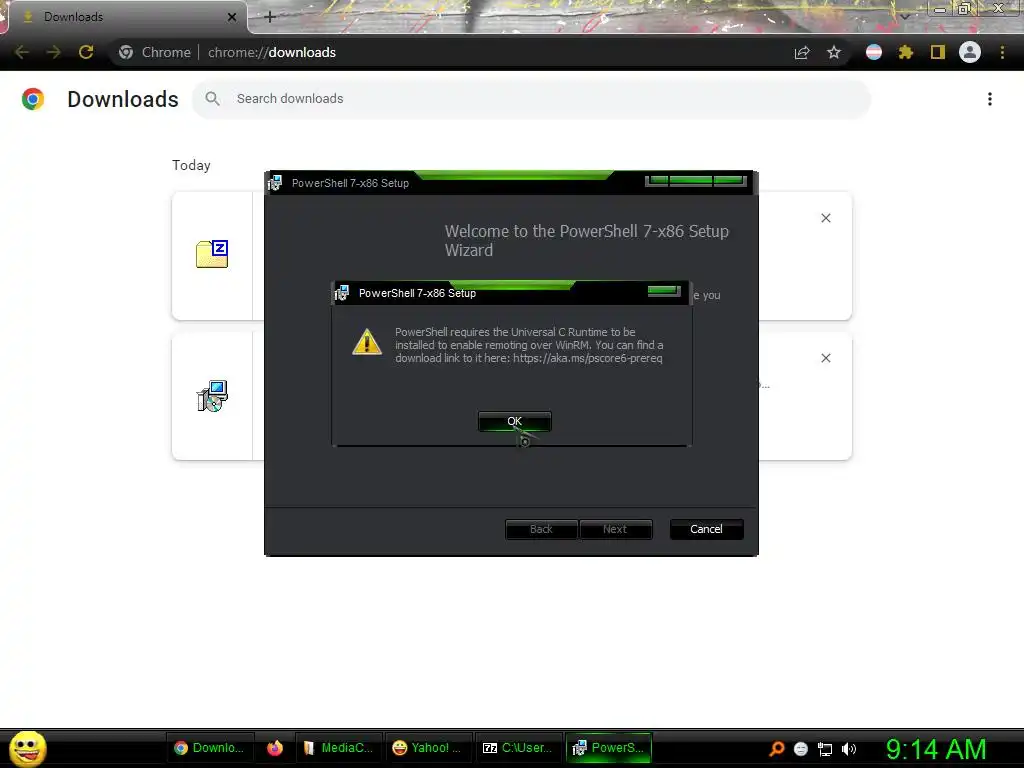Viewport: 1024px width, 768px height.
Task: Click the round white face tray icon
Action: pyautogui.click(x=801, y=749)
